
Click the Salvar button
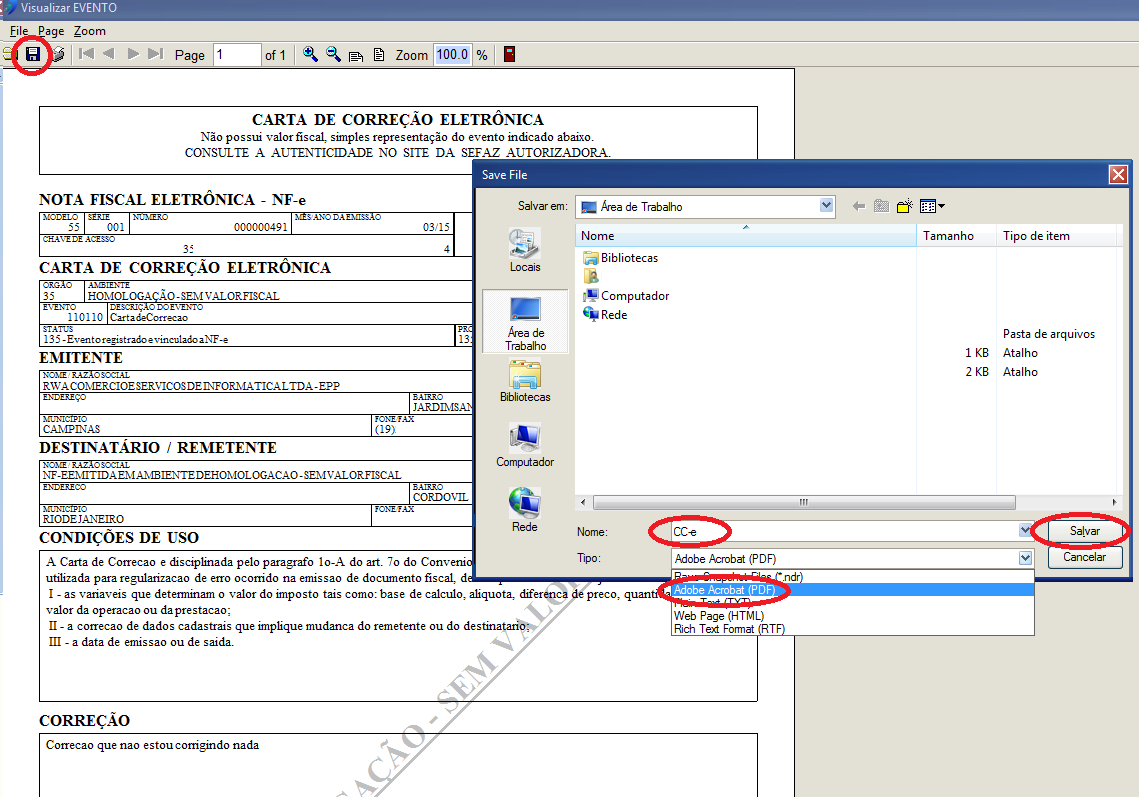[x=1085, y=531]
